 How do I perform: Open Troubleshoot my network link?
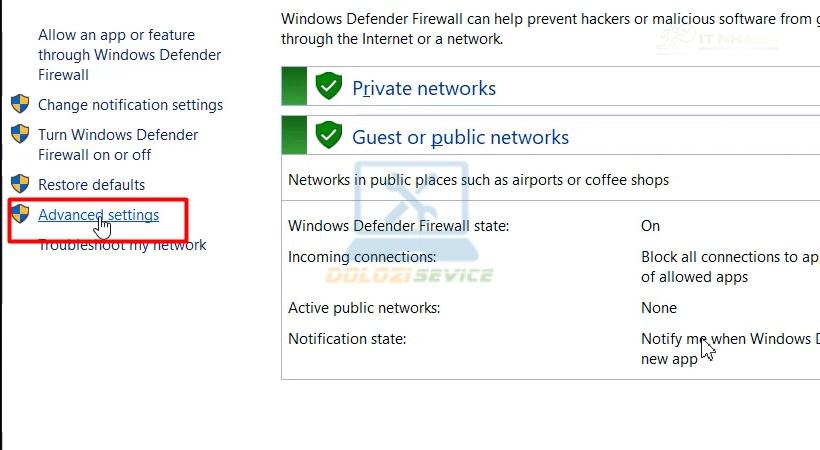pos(122,246)
